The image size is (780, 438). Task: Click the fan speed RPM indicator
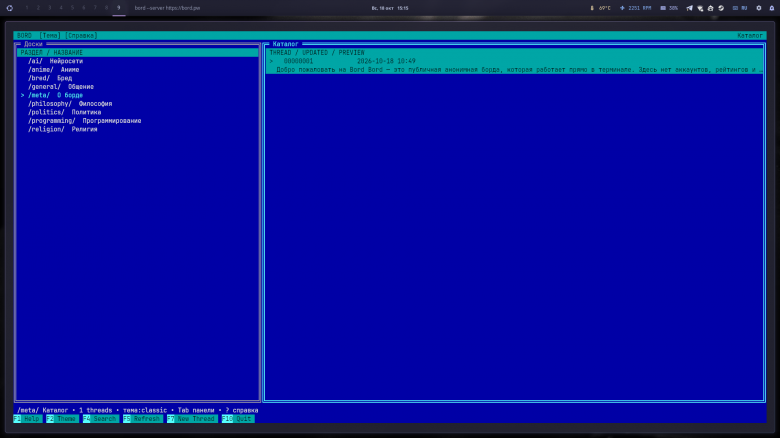pyautogui.click(x=635, y=8)
